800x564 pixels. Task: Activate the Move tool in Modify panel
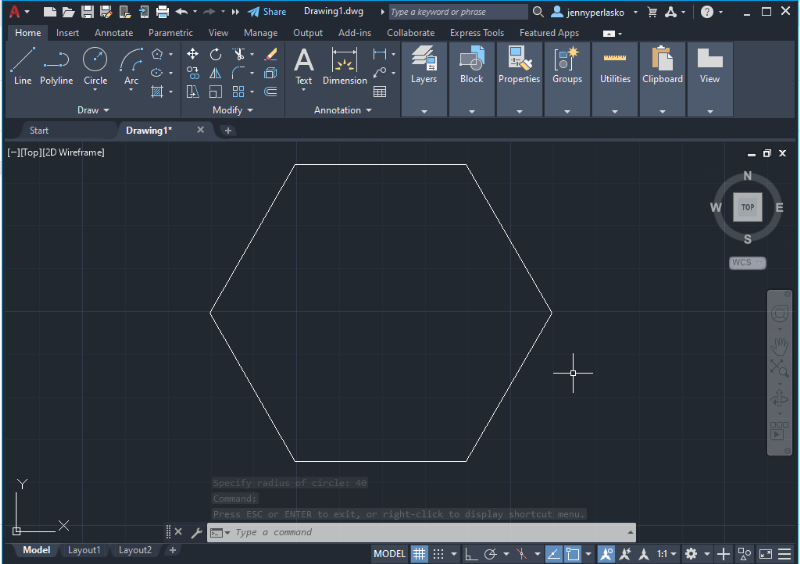point(192,54)
